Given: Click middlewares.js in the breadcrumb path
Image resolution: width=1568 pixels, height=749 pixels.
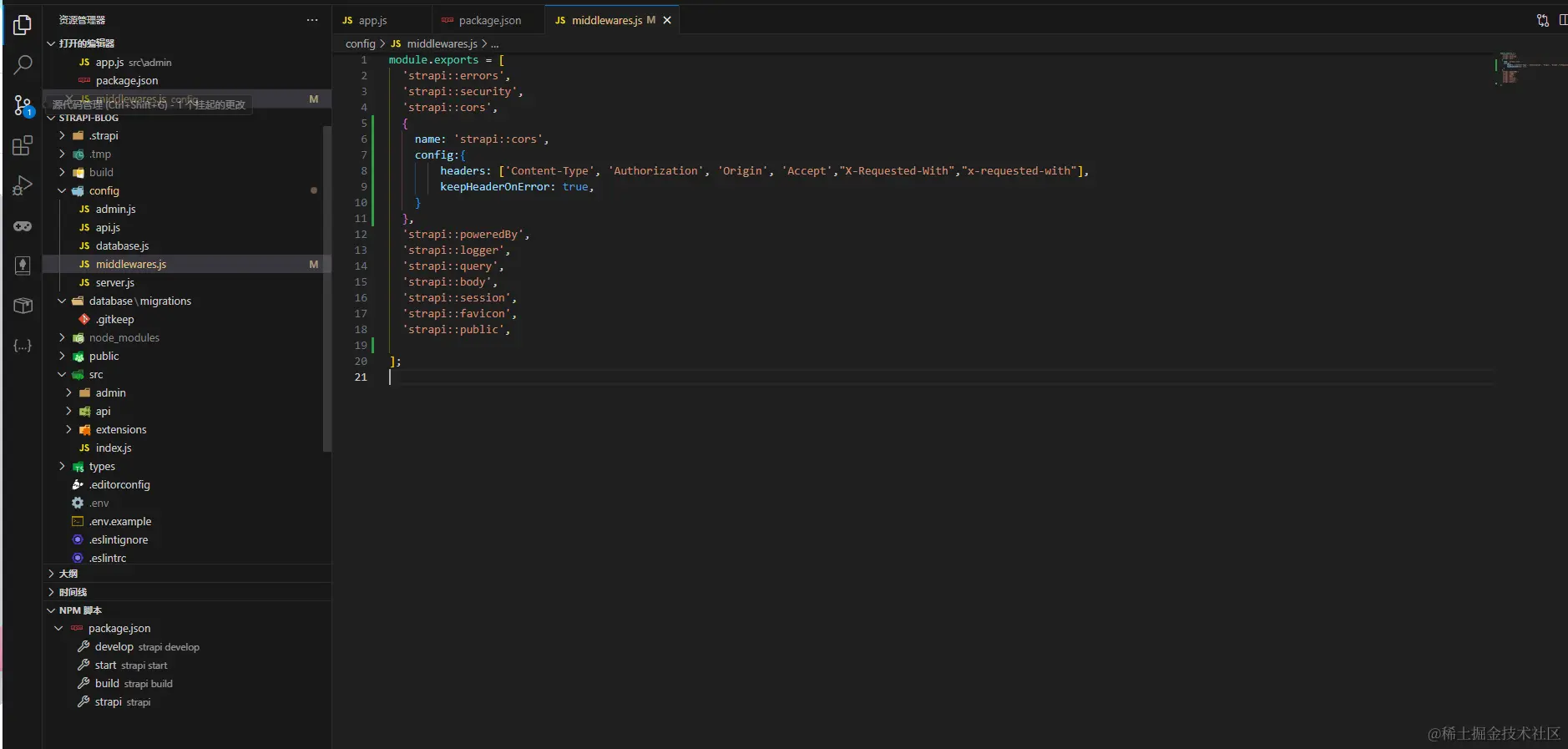Looking at the screenshot, I should click(442, 43).
